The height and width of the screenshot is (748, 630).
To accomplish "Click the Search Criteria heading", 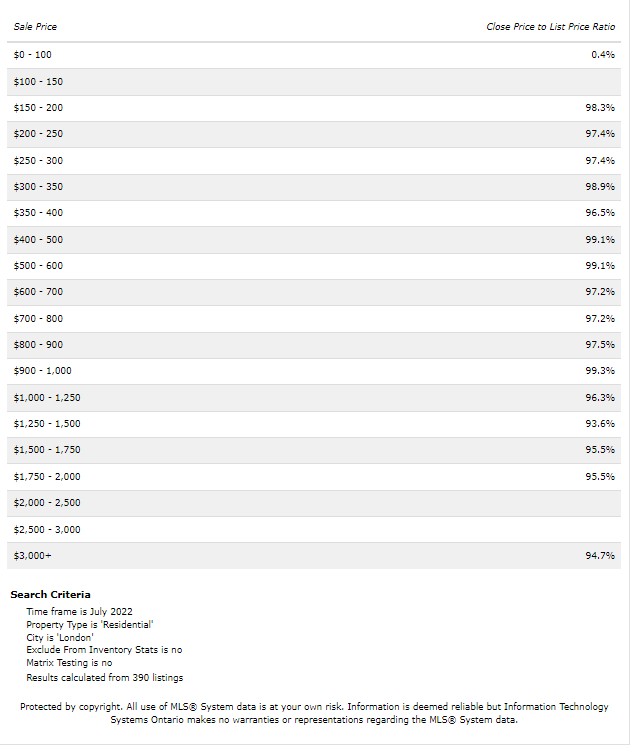I will pos(50,595).
